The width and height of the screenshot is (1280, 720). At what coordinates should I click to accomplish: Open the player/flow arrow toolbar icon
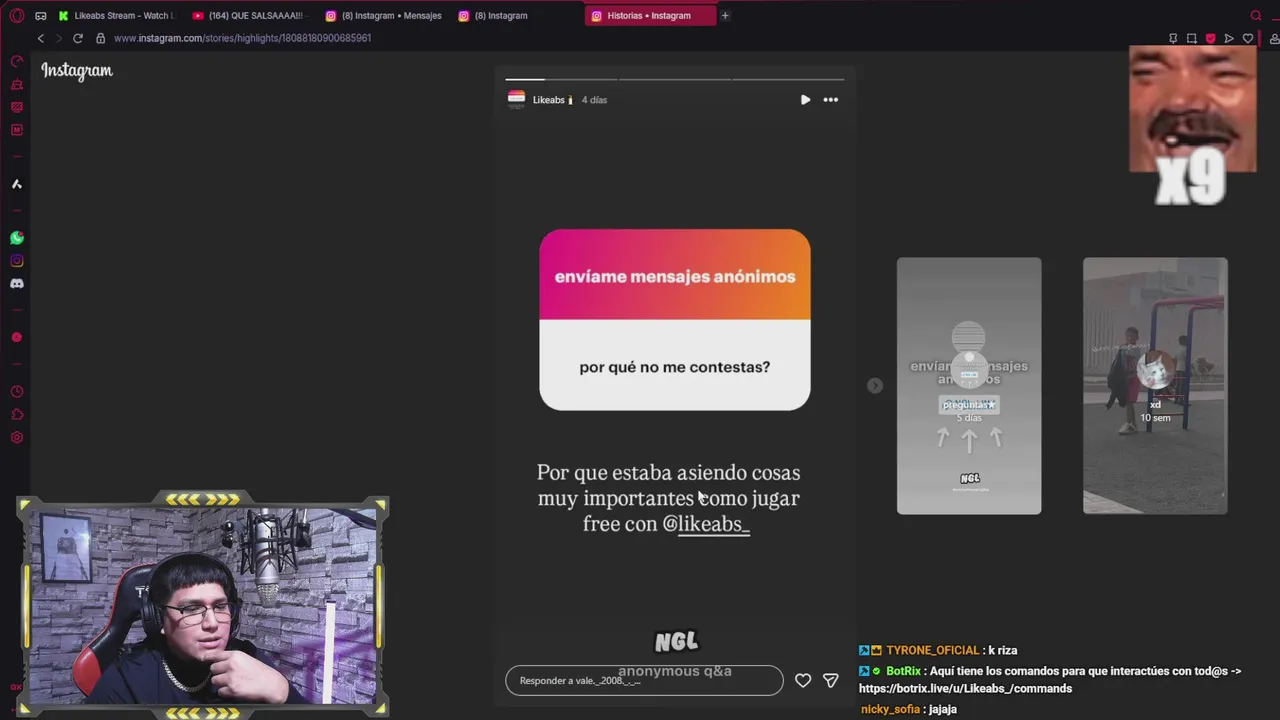[x=1229, y=38]
